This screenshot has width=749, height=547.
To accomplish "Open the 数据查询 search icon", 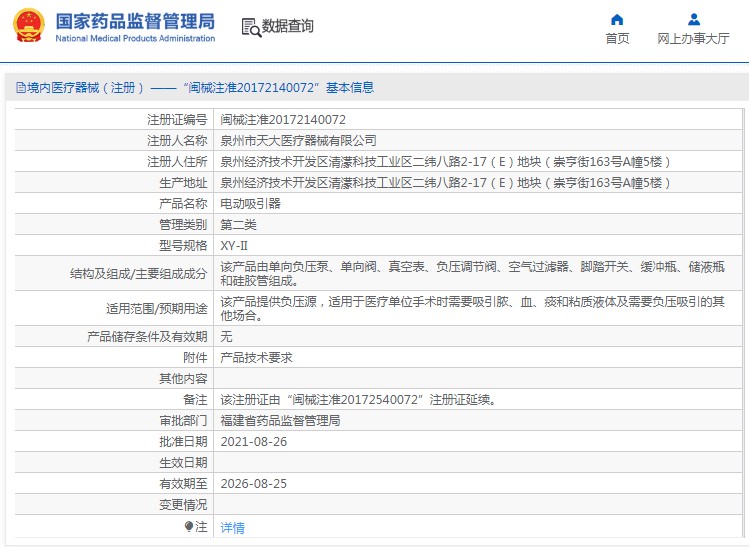I will point(251,27).
